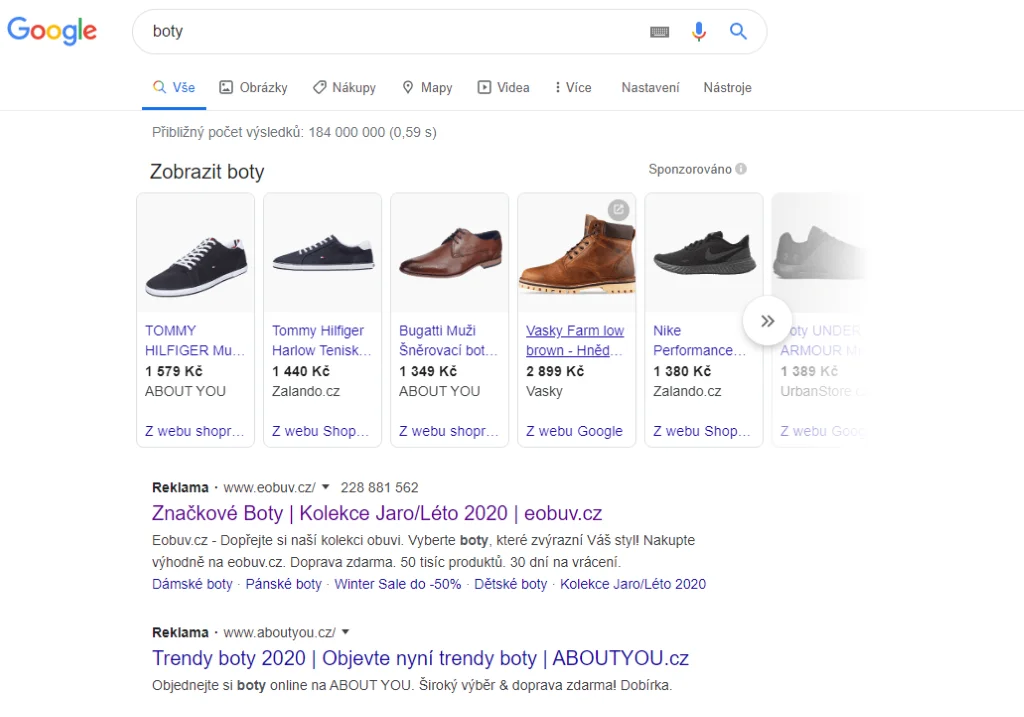Click the blue search magnifier button

coord(738,31)
